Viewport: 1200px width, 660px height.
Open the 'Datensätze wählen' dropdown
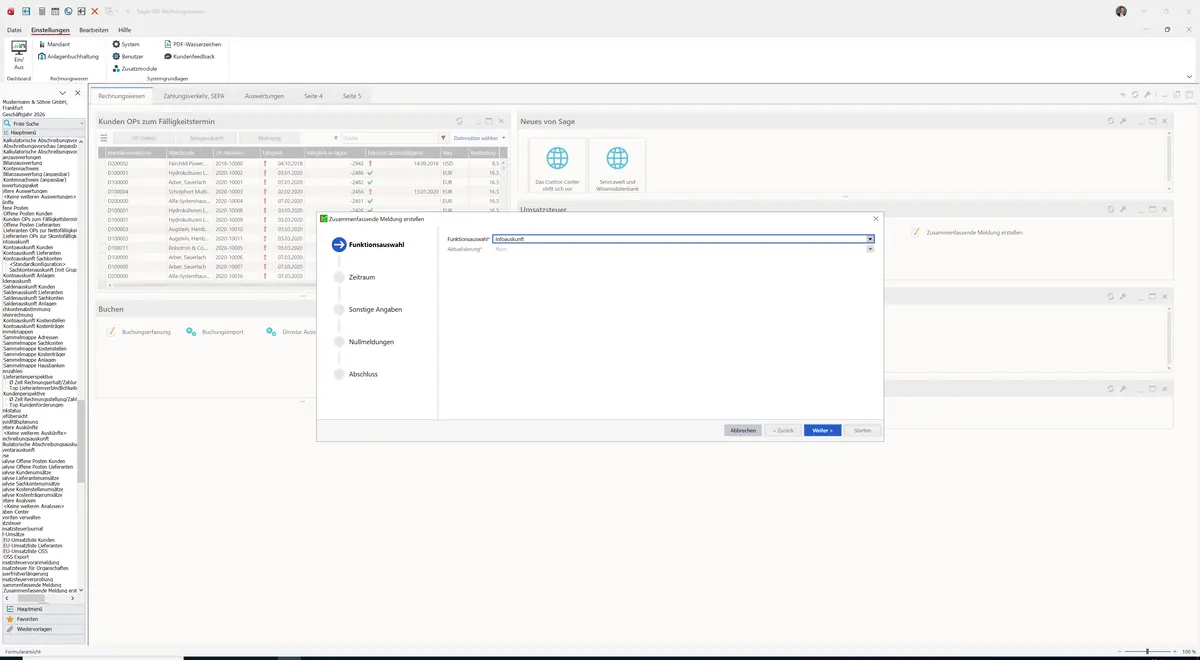(x=479, y=138)
